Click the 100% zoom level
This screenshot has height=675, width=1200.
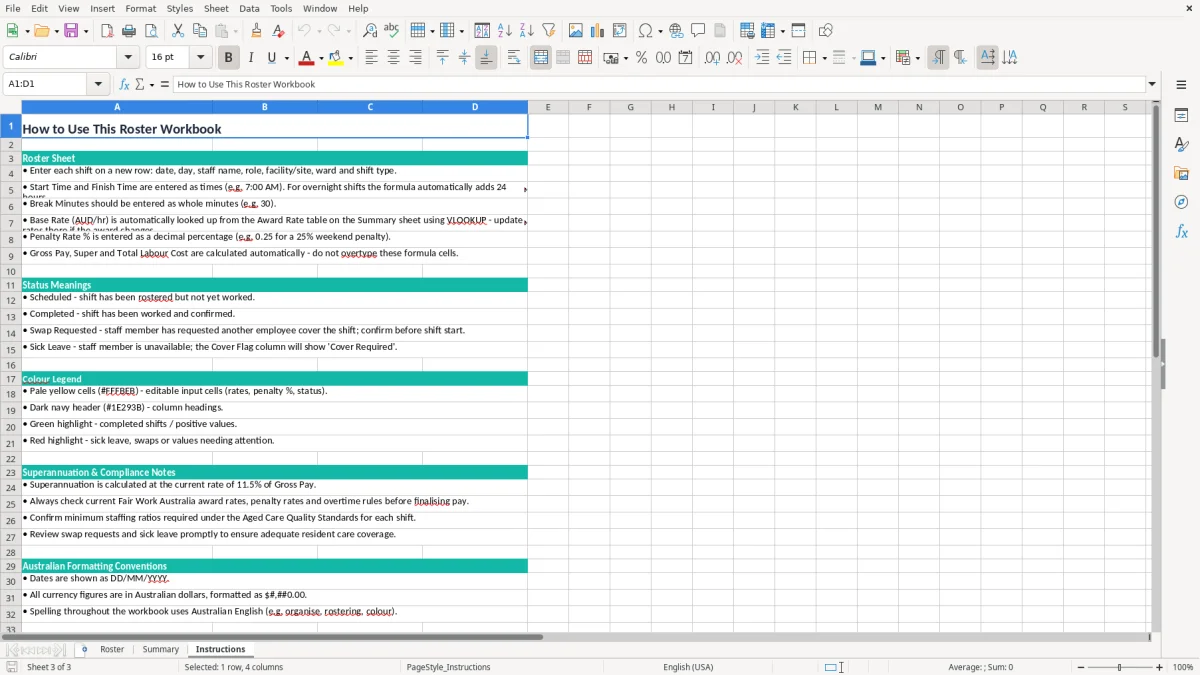pyautogui.click(x=1183, y=667)
